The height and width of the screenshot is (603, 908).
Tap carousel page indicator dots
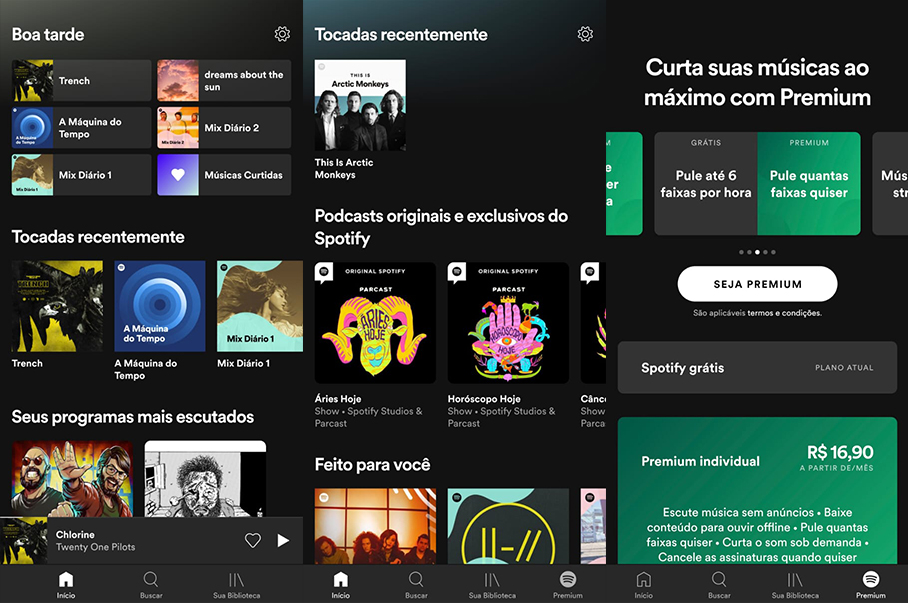(757, 252)
